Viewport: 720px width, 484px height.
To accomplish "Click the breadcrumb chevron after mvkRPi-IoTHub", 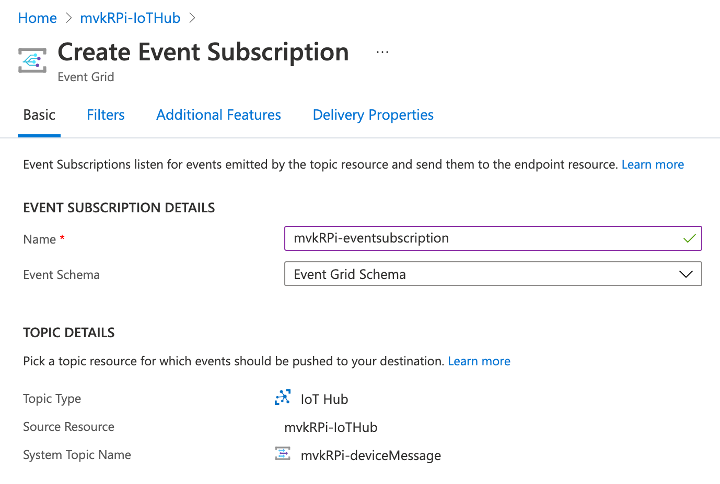I will 192,18.
